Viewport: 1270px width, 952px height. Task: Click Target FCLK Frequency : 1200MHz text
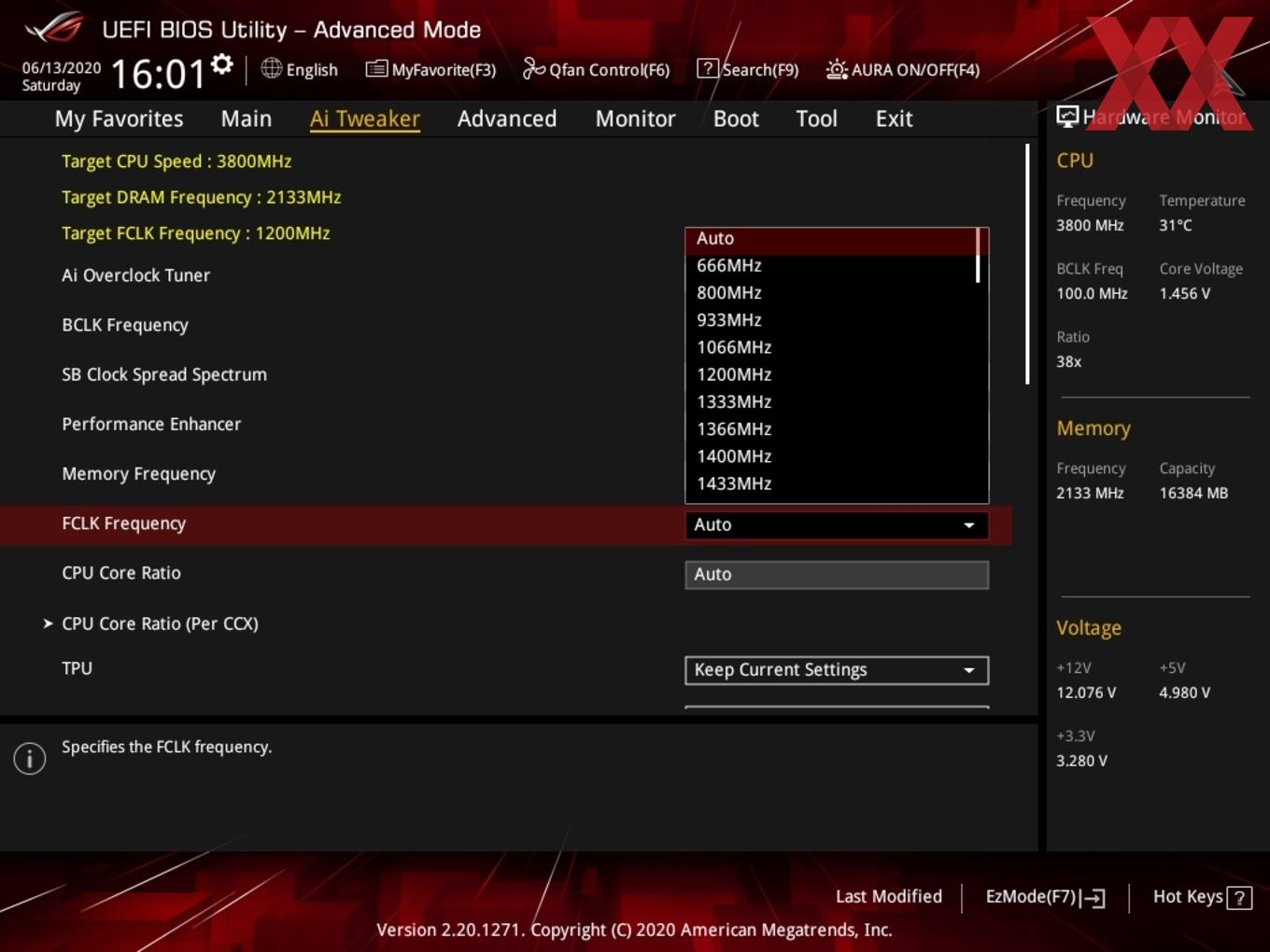195,233
